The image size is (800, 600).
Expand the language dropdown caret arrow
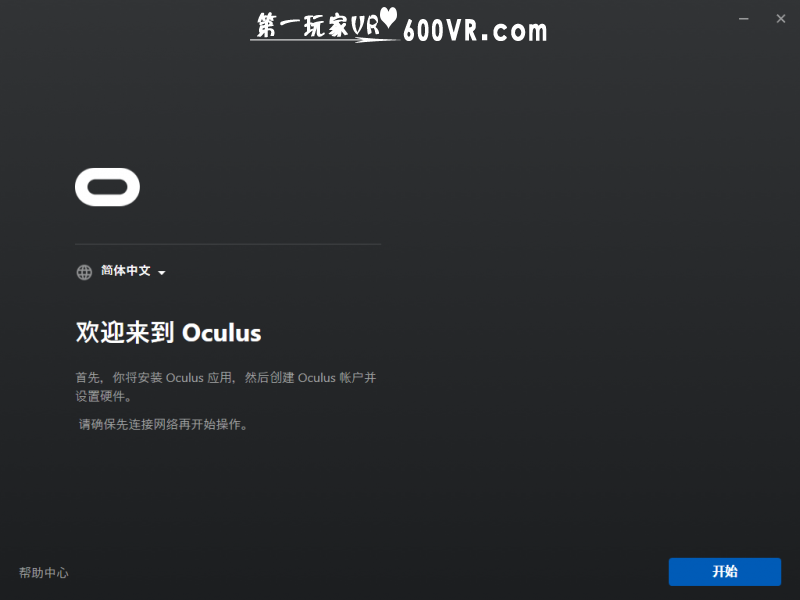162,272
